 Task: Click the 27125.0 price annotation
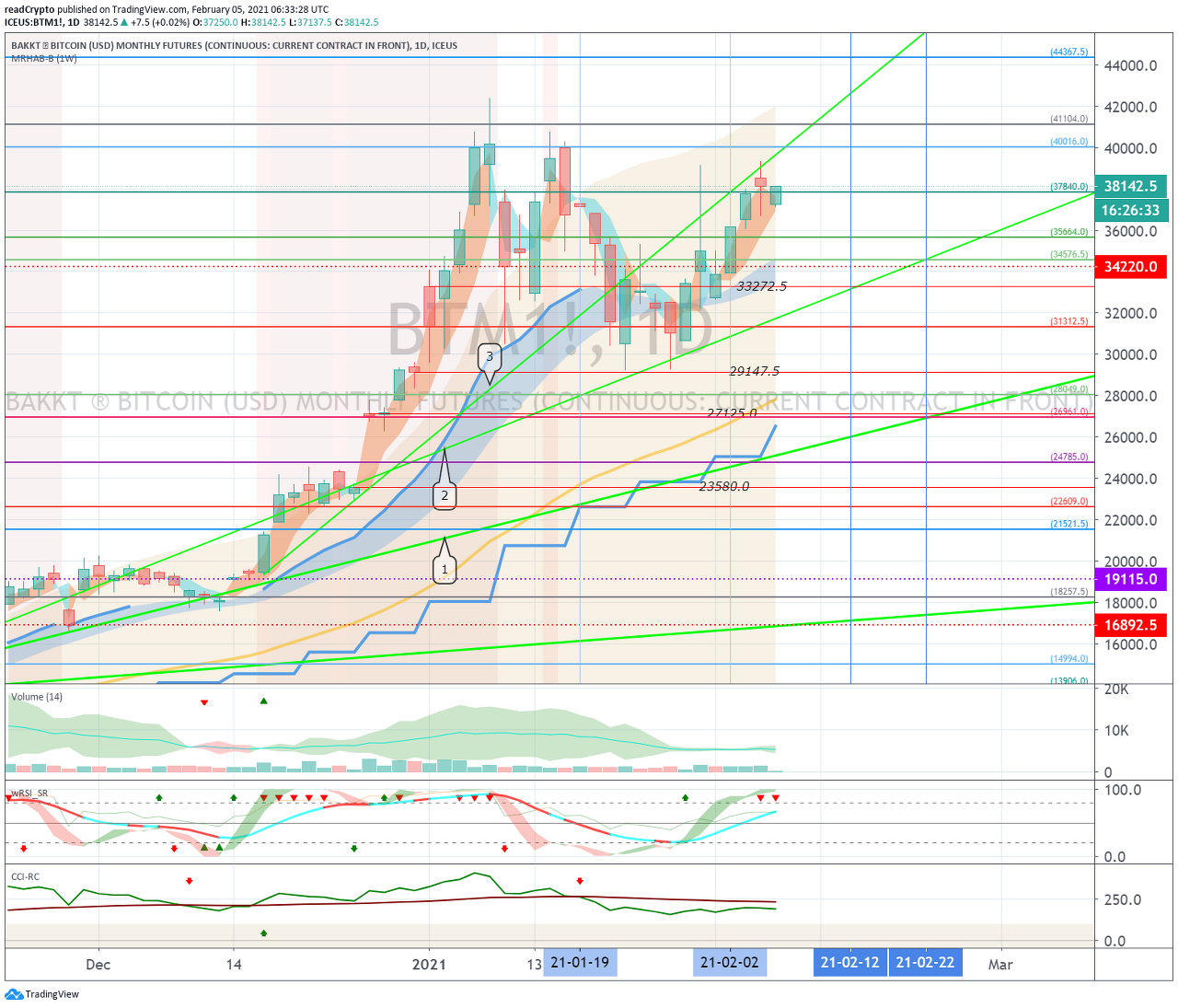[x=732, y=413]
